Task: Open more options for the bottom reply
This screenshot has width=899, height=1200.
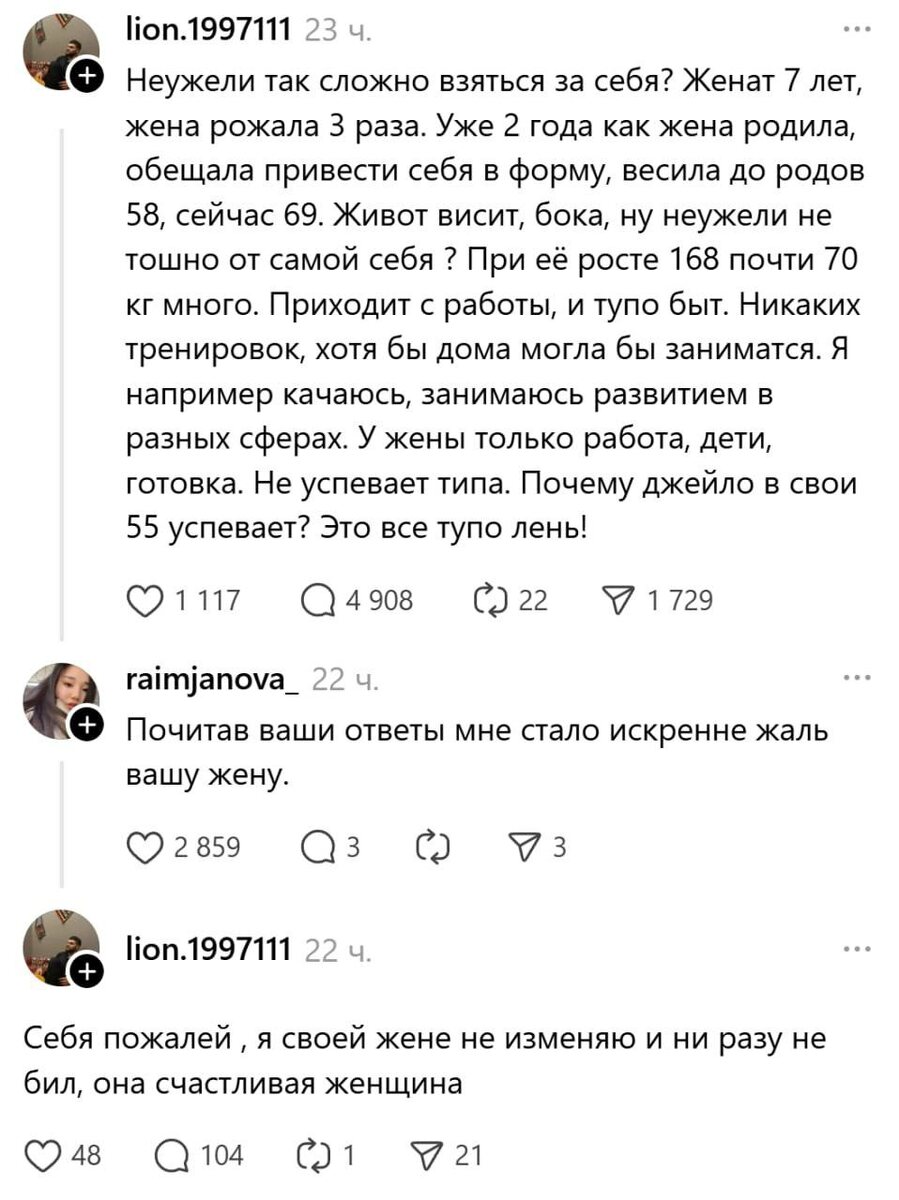Action: (x=856, y=947)
